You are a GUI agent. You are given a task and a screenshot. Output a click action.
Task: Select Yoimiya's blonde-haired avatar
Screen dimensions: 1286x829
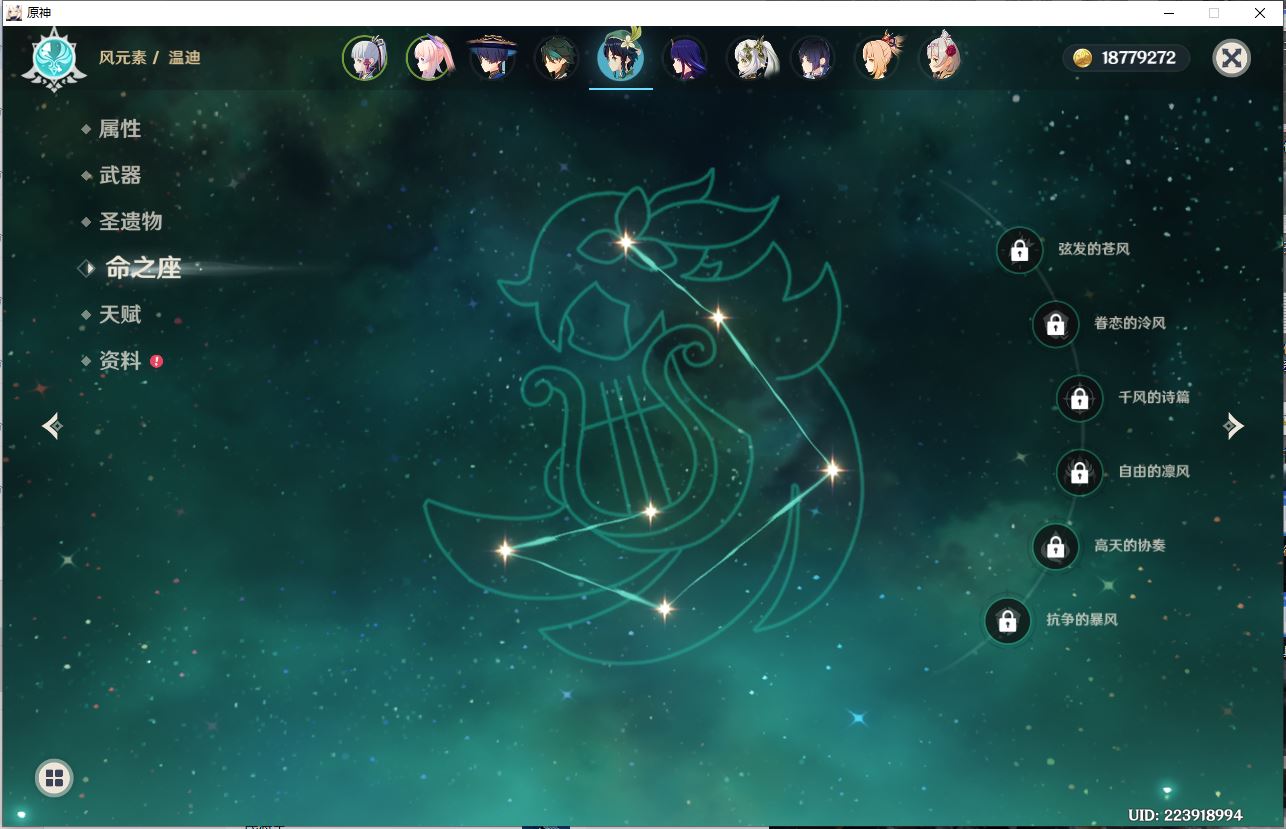pyautogui.click(x=877, y=58)
